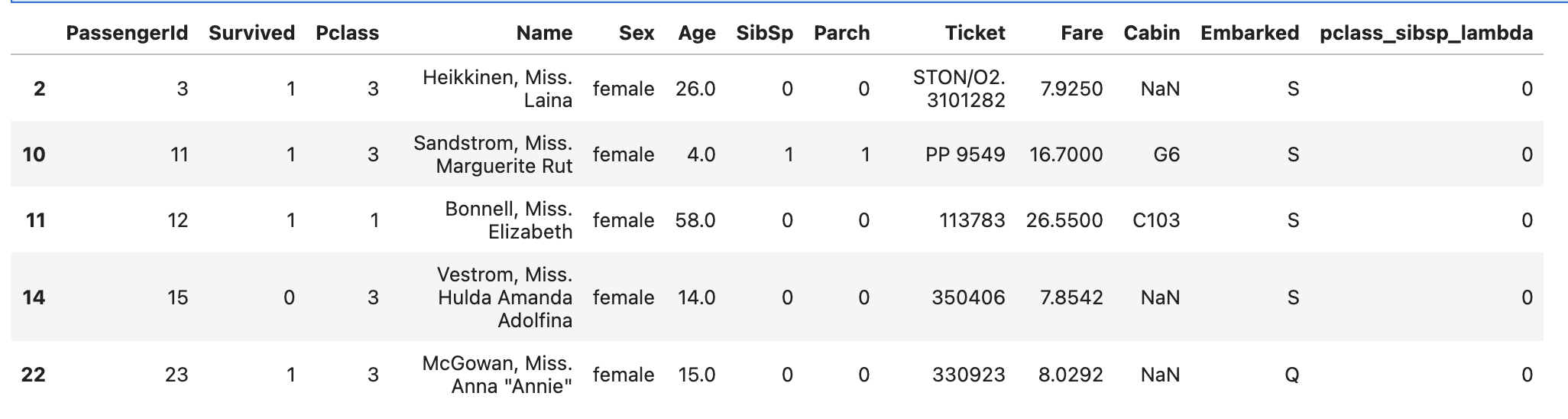
Task: Click row index 10
Action: point(34,154)
